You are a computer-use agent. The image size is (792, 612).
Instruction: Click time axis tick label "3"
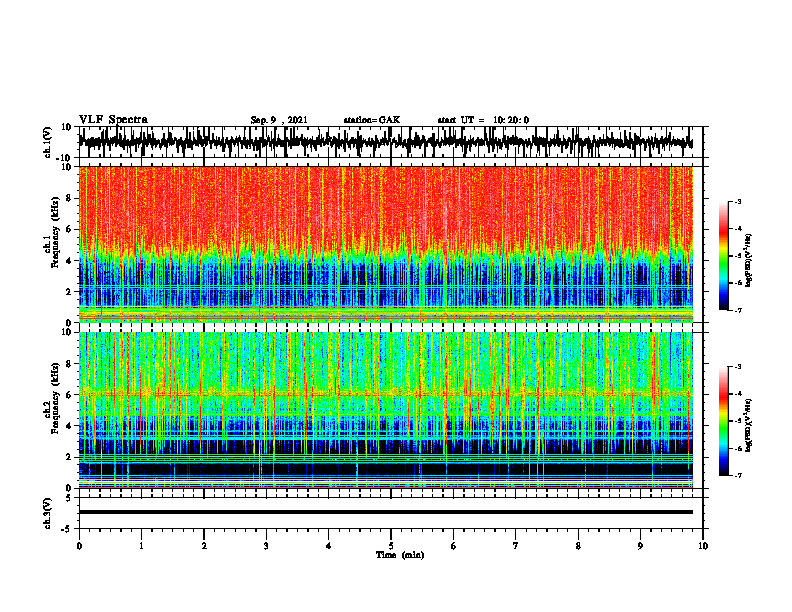click(266, 546)
